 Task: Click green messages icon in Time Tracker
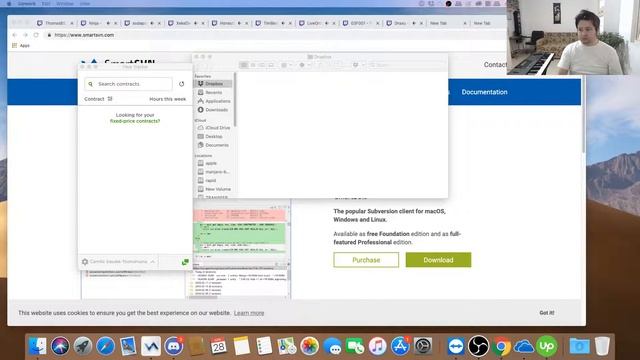(185, 262)
